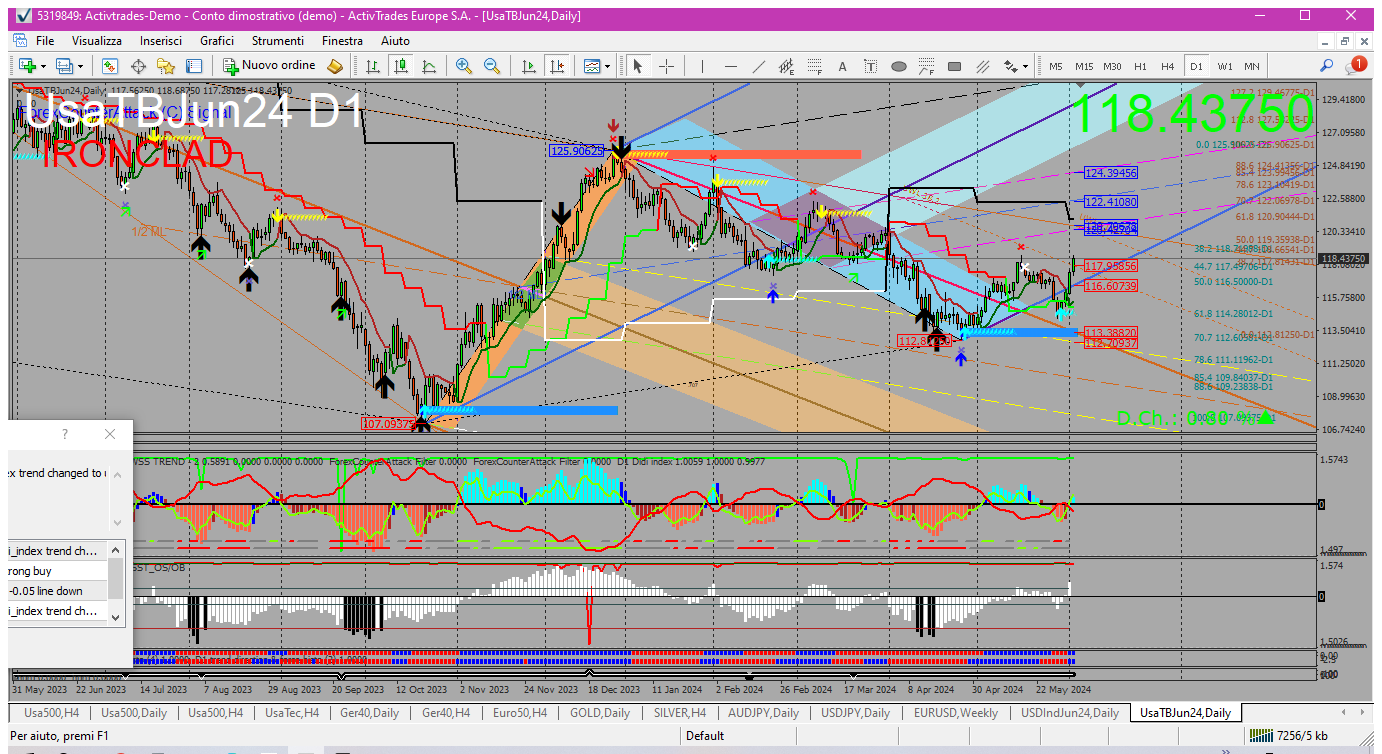
Task: Select the Andrews pitchfork lines tool
Action: [x=983, y=66]
